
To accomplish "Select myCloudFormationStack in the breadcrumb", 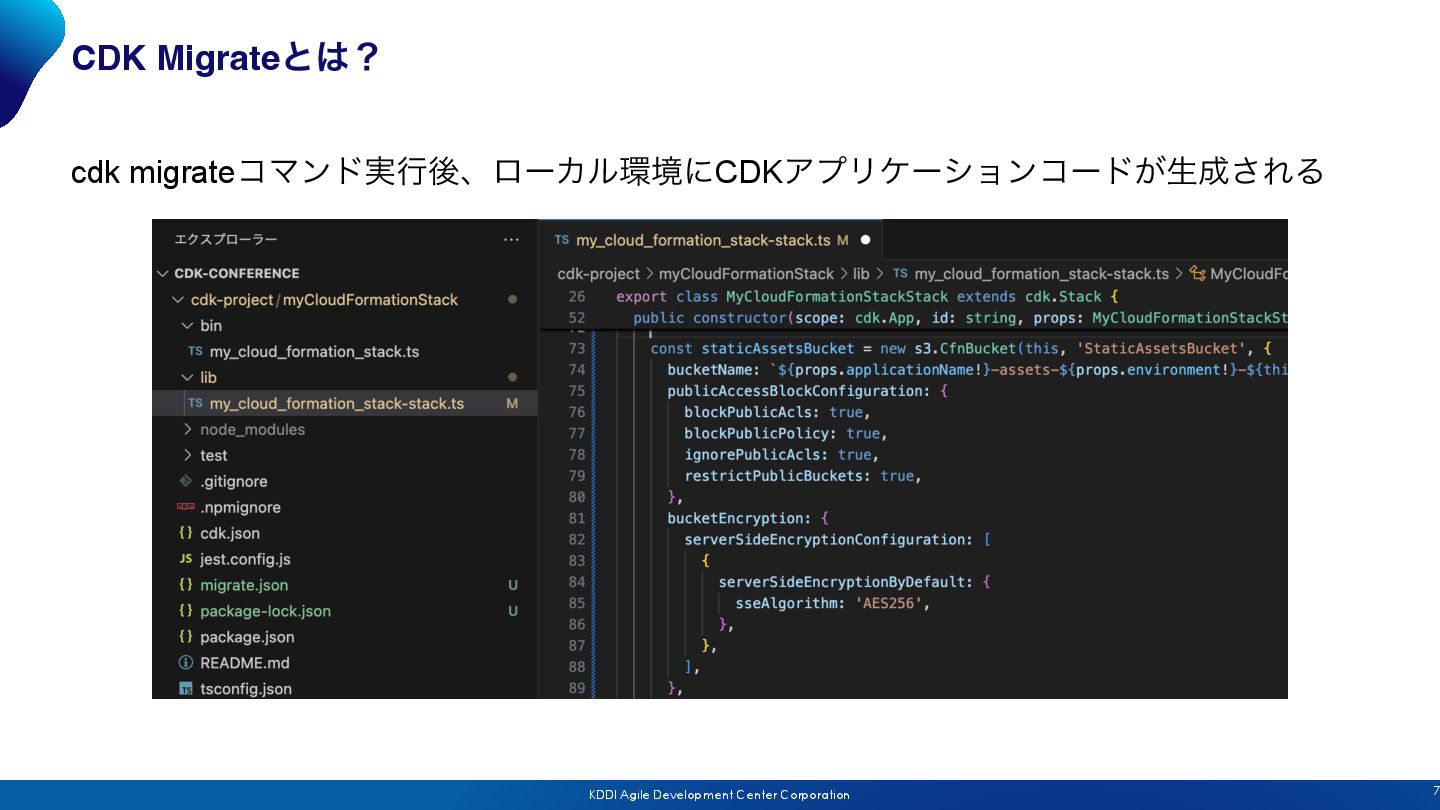I will pos(746,274).
